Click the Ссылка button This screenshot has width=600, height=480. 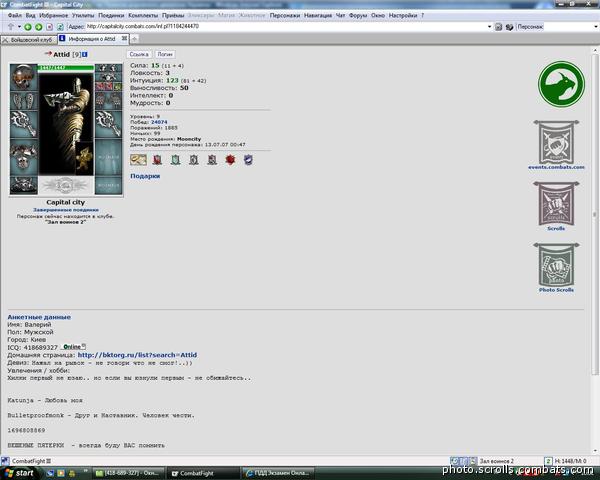click(139, 54)
